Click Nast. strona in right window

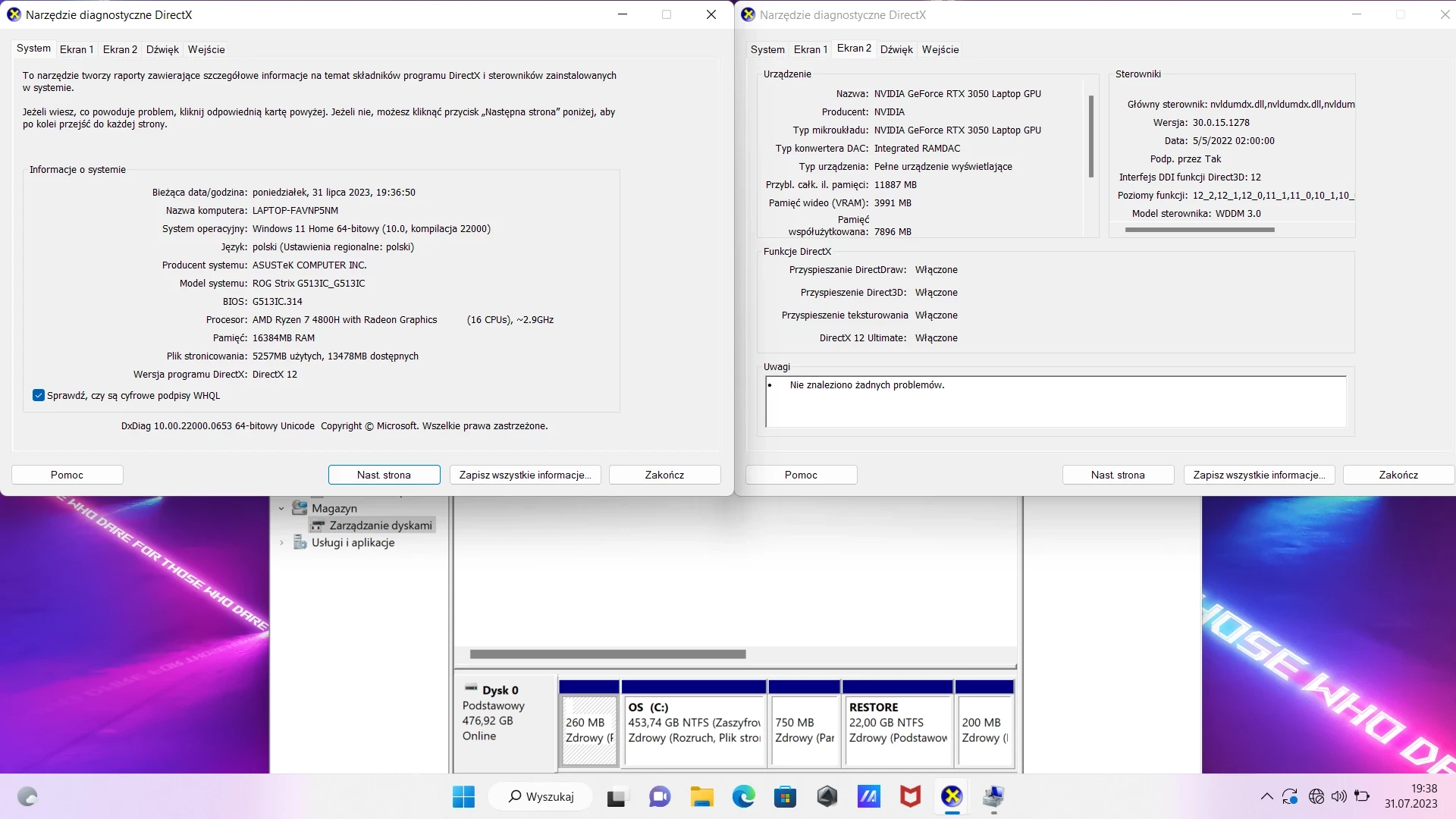1119,475
